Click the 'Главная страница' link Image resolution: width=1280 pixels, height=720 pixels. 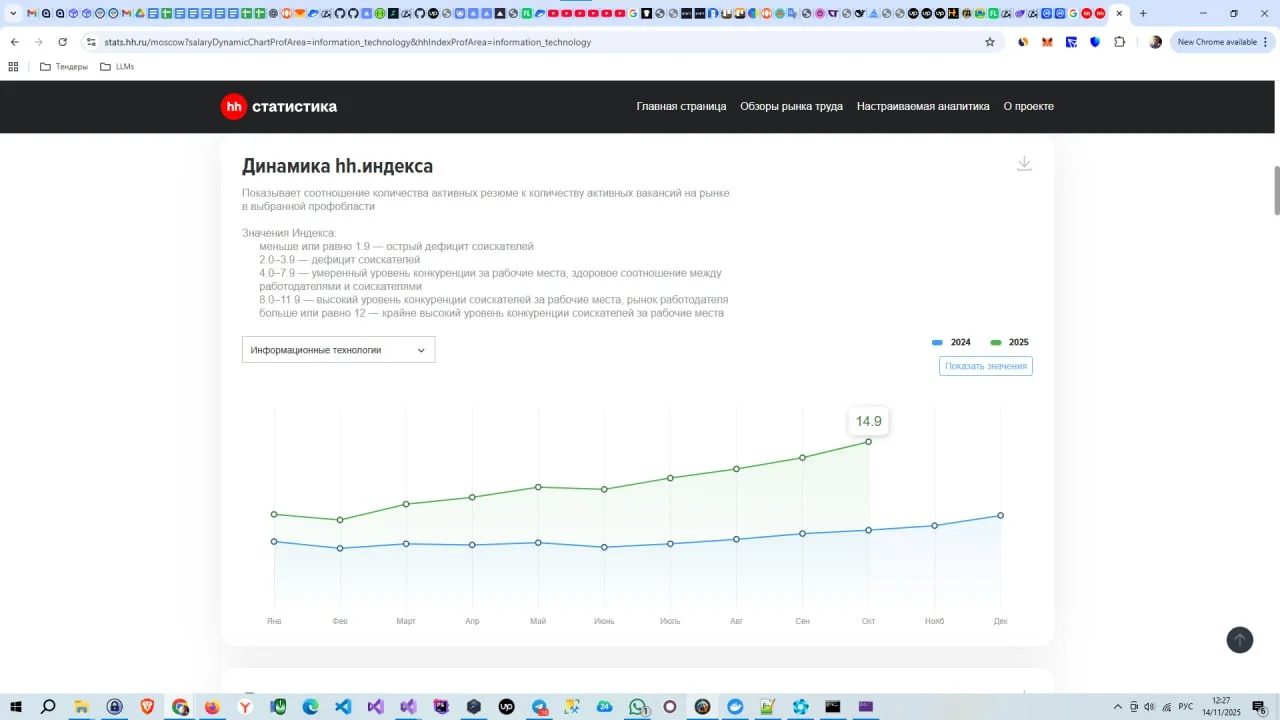pos(681,107)
